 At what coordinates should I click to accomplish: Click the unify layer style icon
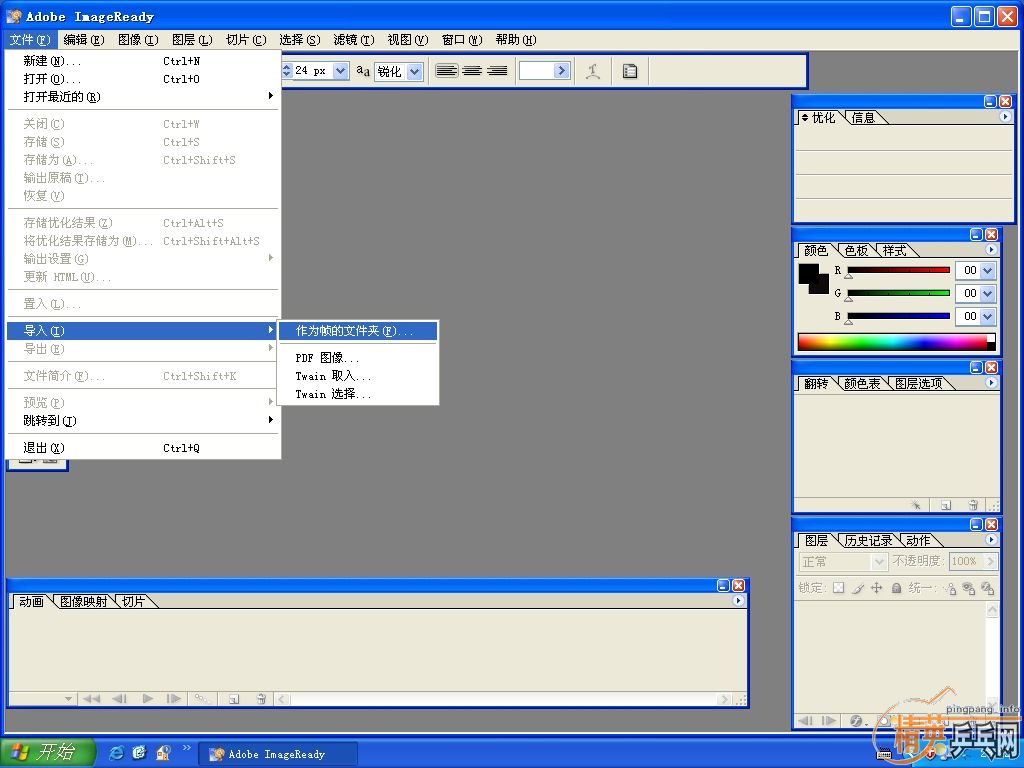click(987, 588)
